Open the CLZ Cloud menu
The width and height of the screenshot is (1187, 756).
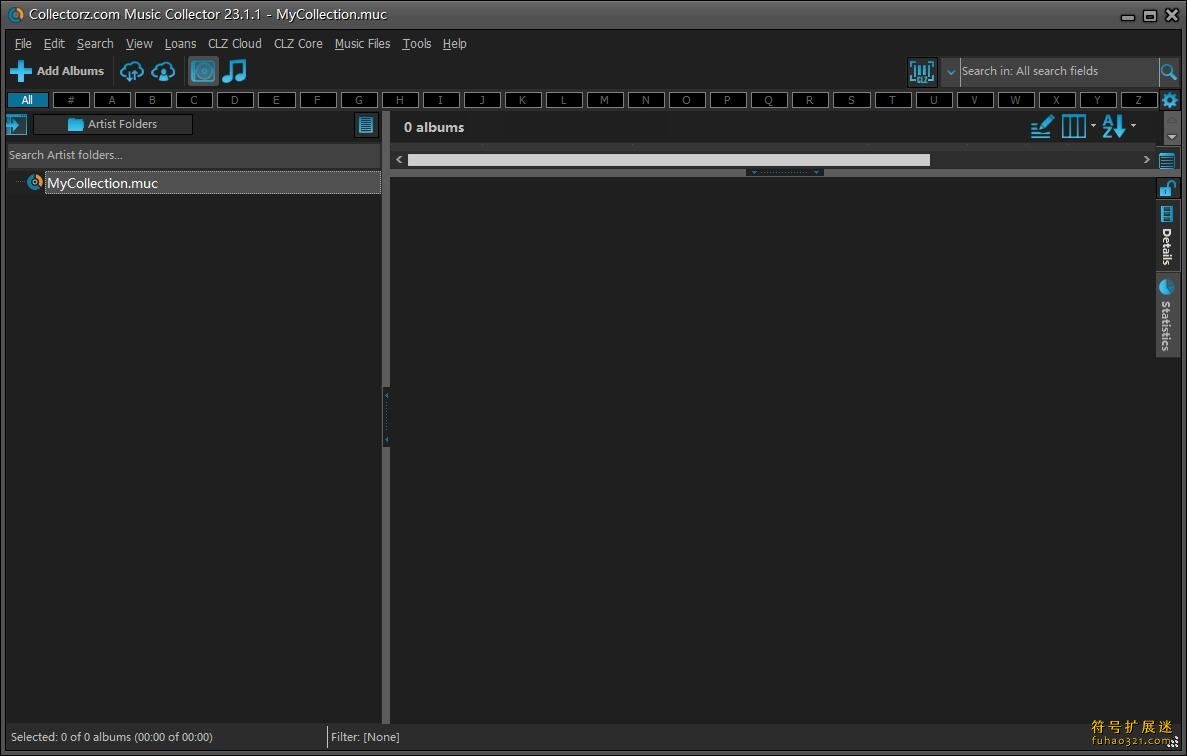click(235, 44)
